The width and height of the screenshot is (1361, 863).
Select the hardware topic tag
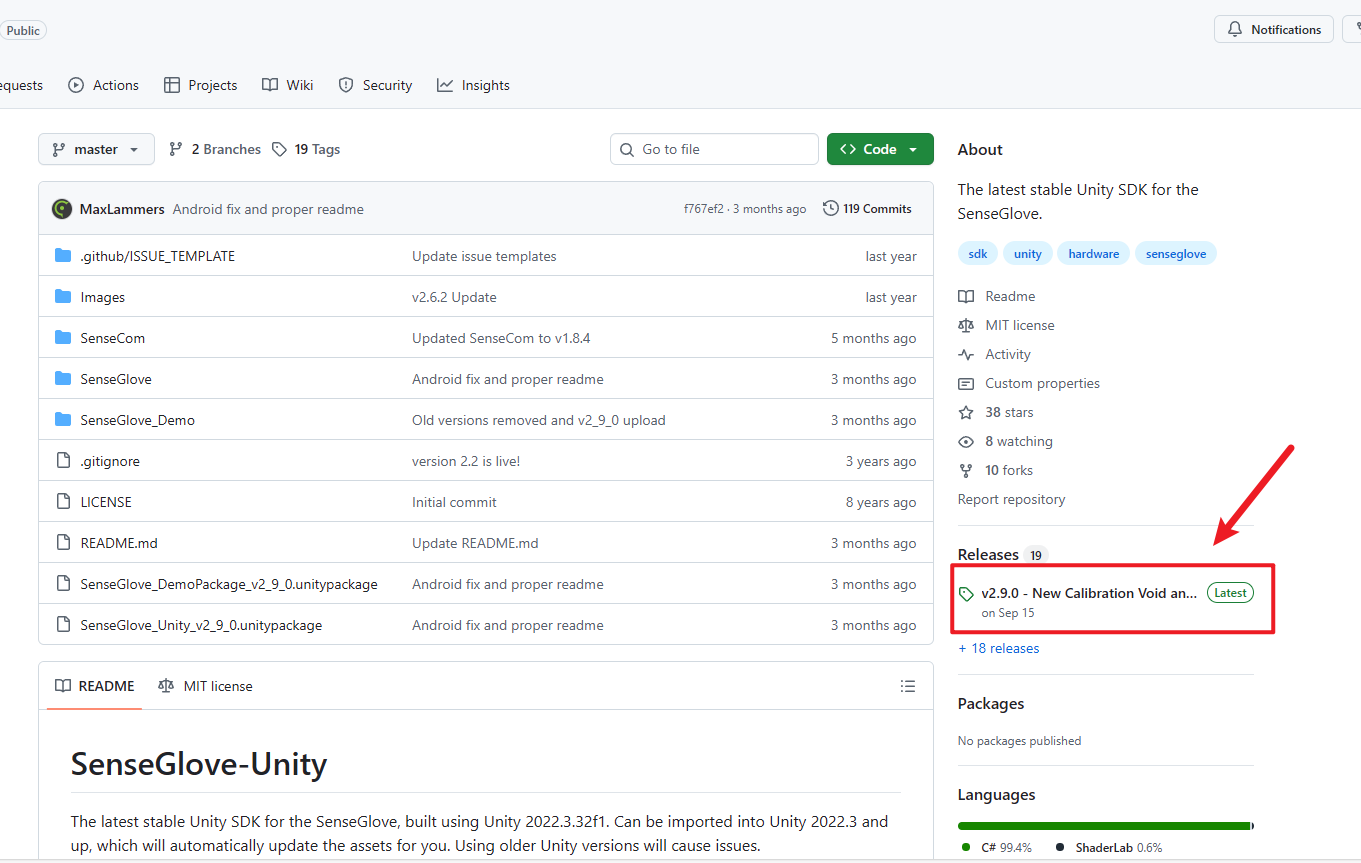[1093, 254]
